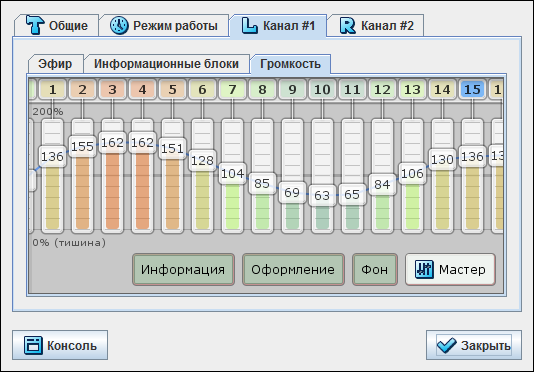The width and height of the screenshot is (534, 372).
Task: Toggle the Информация volume group
Action: (x=183, y=269)
